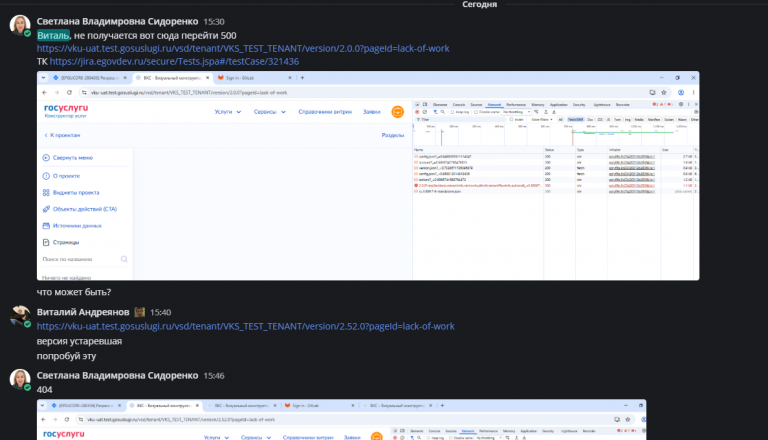Toggle Doc filter chip in first screenshot DevTools

[590, 120]
